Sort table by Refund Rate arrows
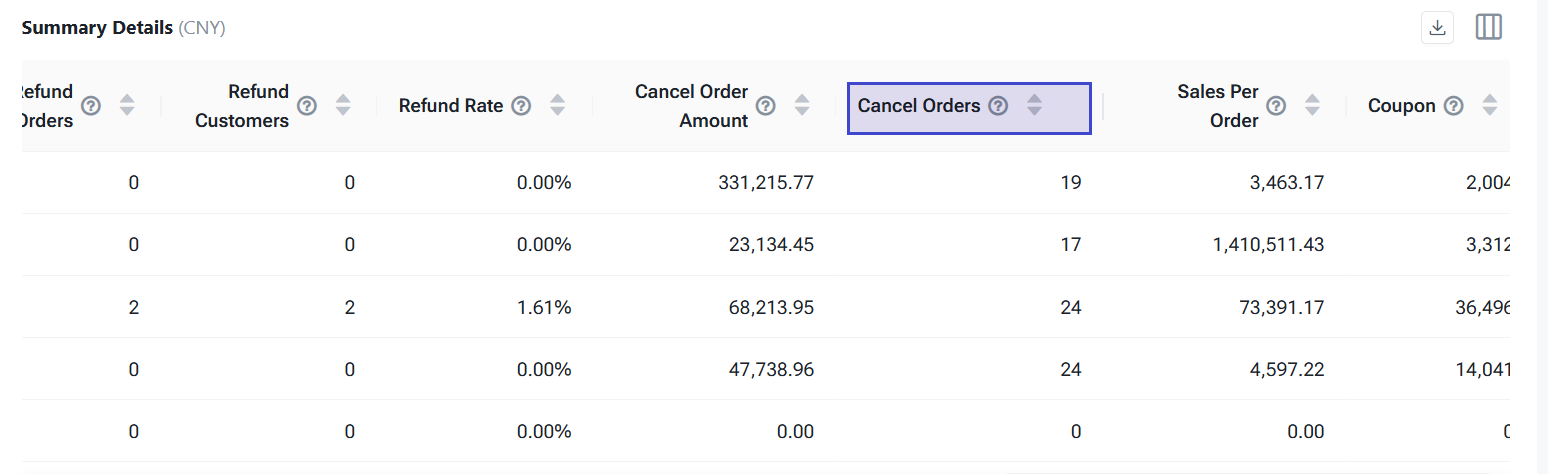 (x=558, y=106)
